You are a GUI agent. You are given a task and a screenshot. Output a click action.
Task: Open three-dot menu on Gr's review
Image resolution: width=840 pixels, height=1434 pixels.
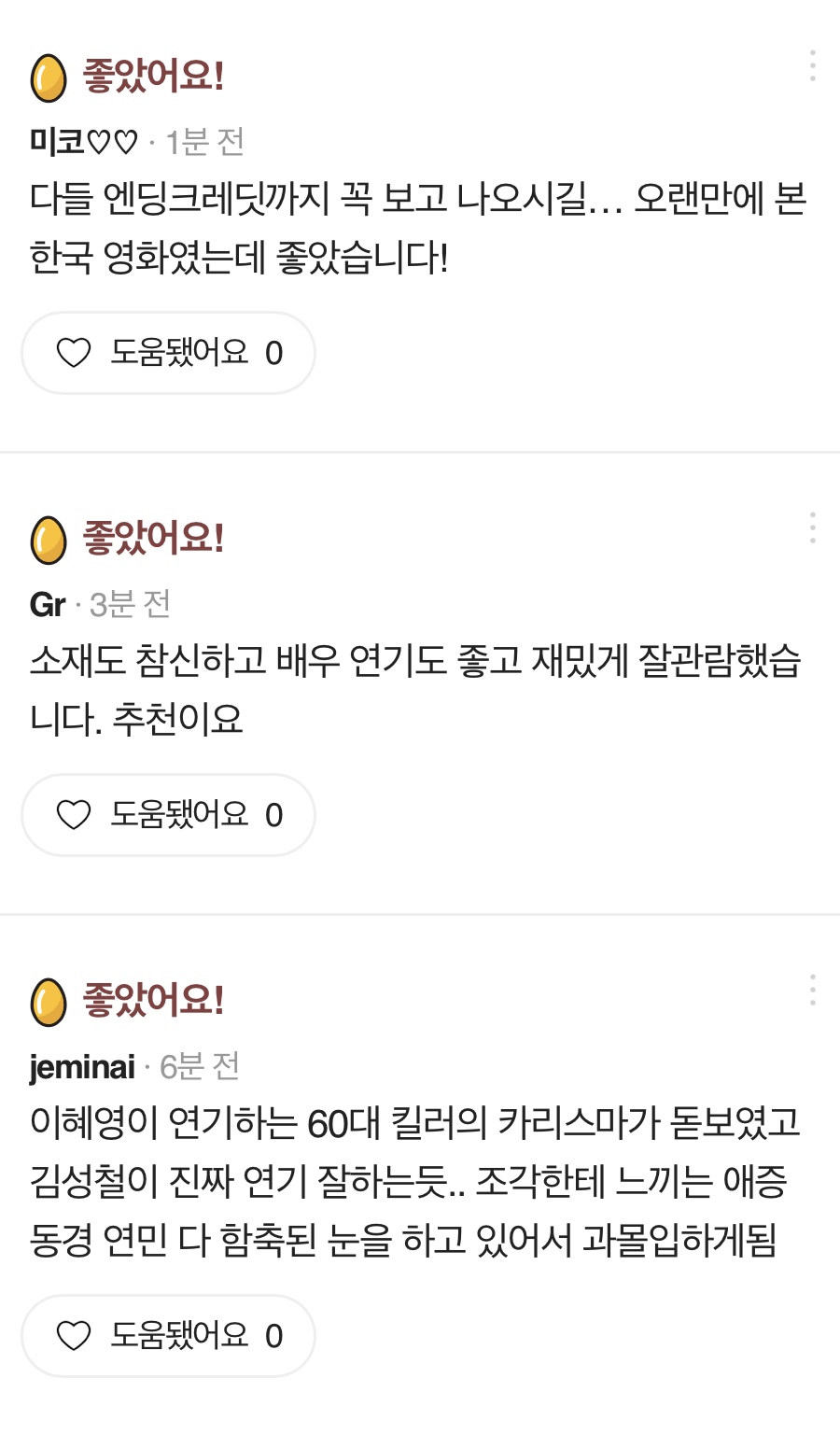point(813,527)
